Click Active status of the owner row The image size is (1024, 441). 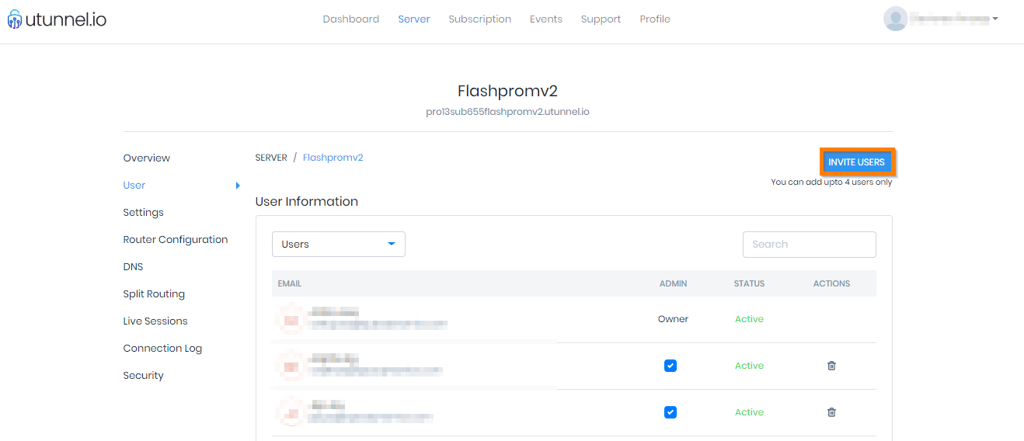[x=749, y=319]
